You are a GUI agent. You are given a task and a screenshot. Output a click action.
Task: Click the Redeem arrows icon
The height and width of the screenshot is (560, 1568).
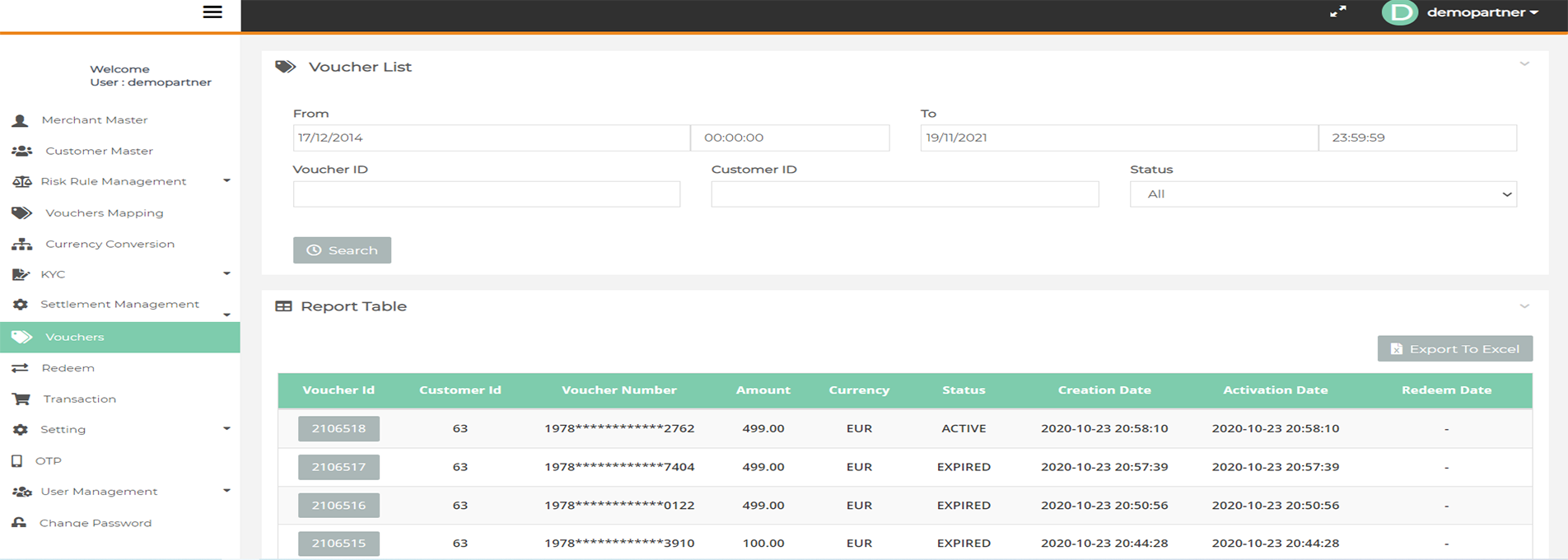coord(21,368)
